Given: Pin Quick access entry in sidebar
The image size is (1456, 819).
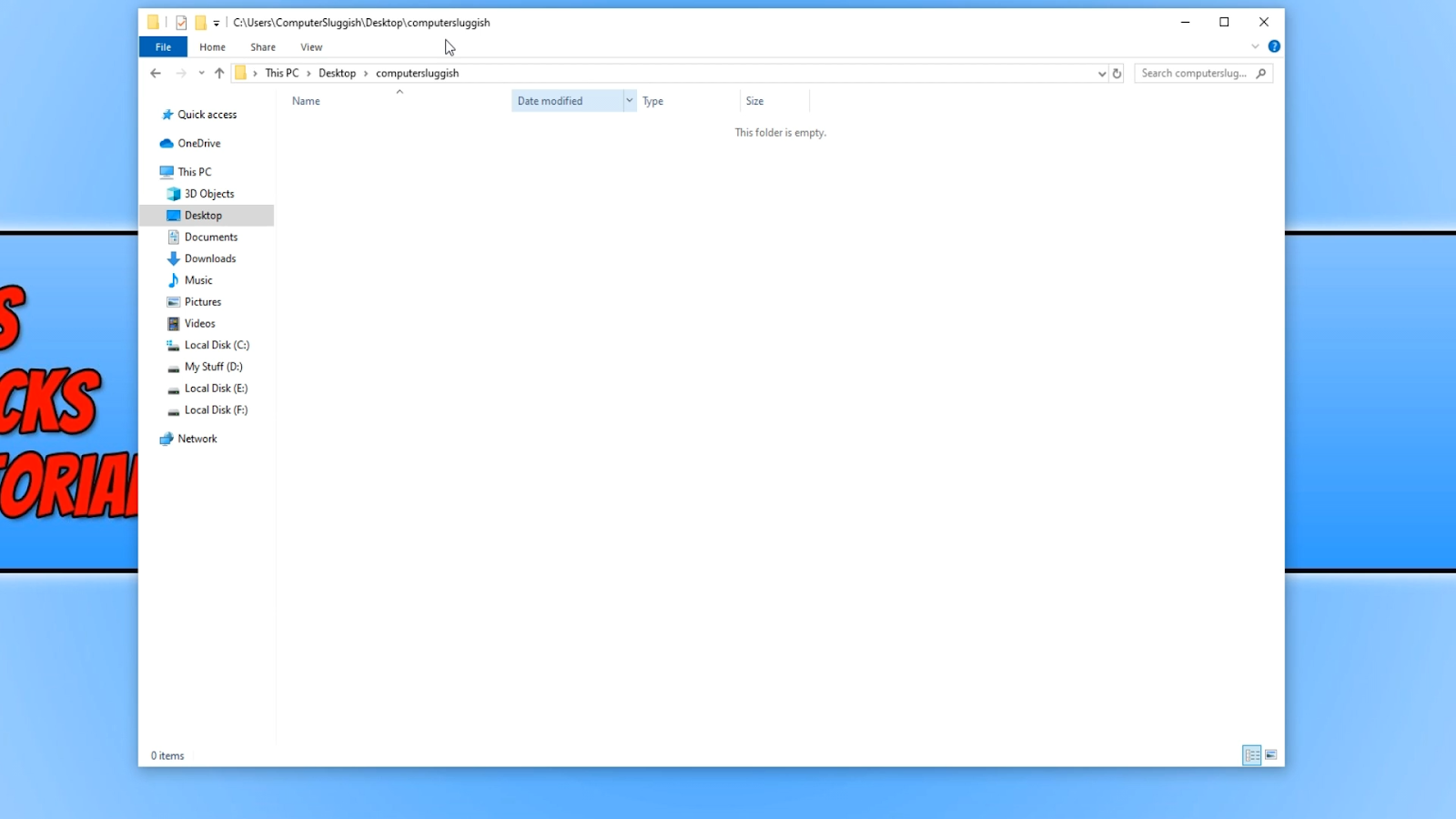Looking at the screenshot, I should (207, 115).
